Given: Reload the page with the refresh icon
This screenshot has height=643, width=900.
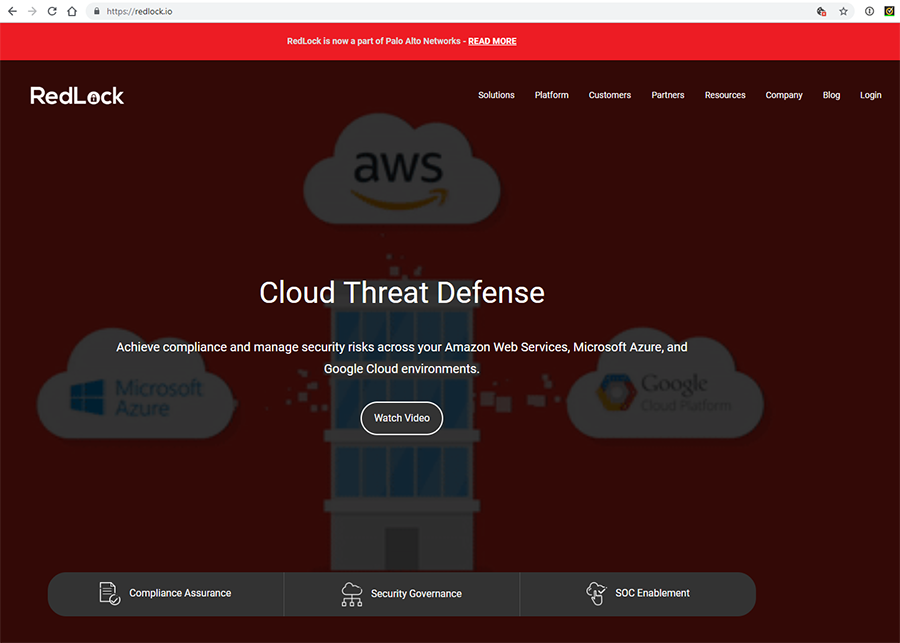Looking at the screenshot, I should [52, 11].
